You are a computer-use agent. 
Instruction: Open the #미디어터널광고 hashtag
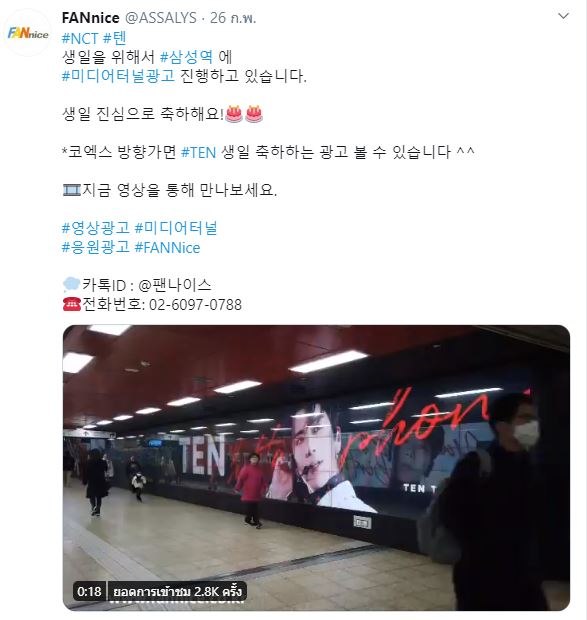click(118, 76)
